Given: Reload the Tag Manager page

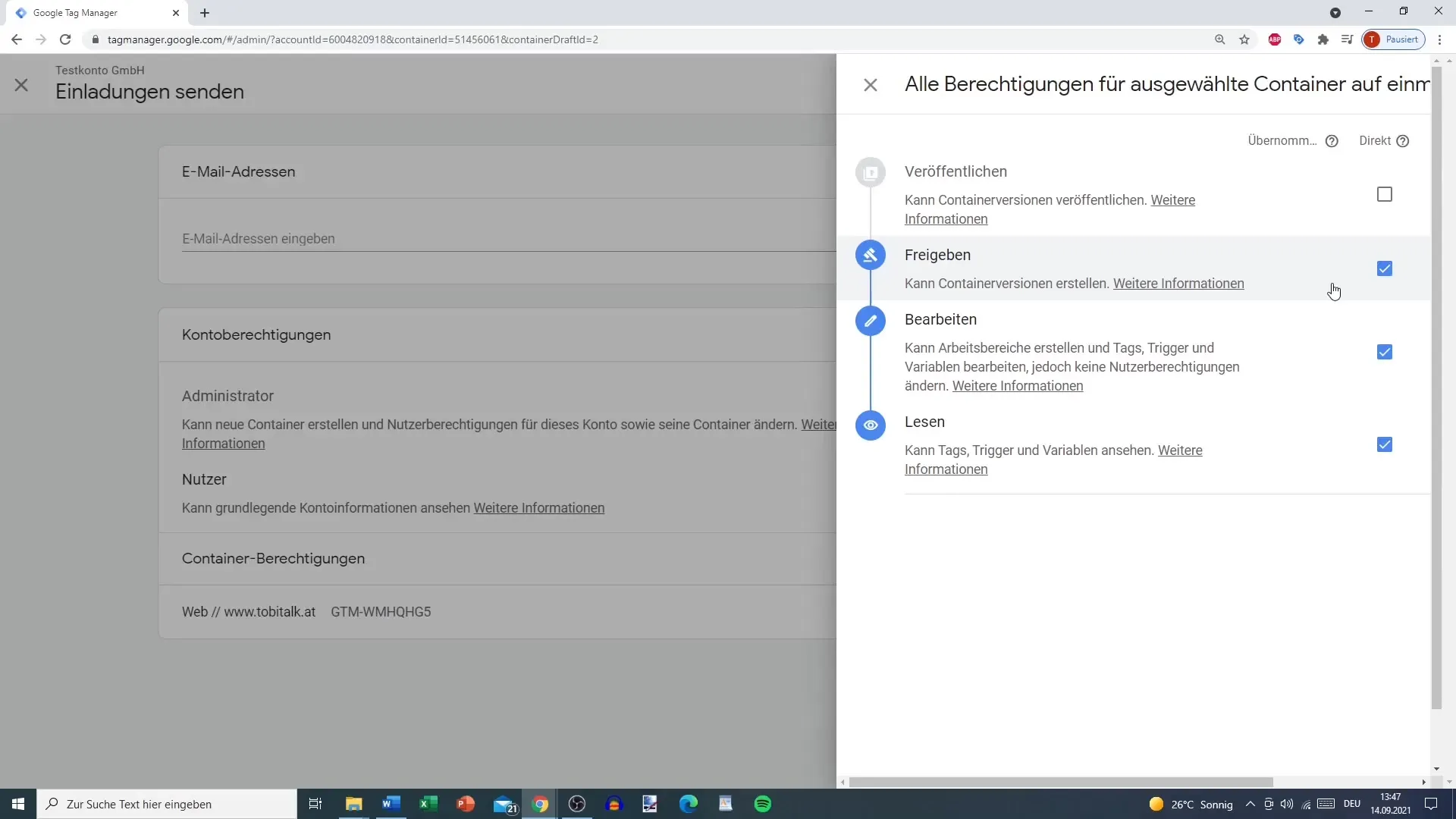Looking at the screenshot, I should point(65,39).
